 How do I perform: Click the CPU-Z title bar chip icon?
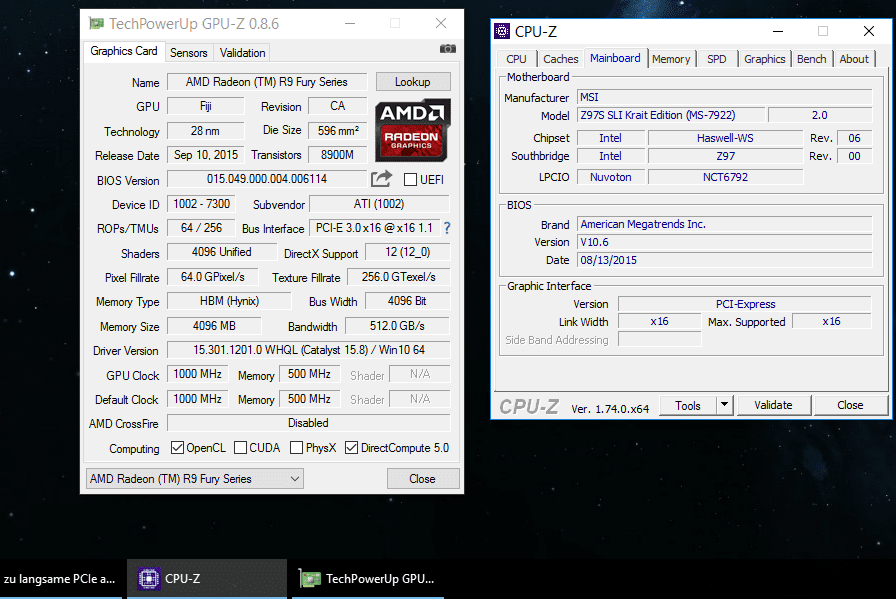tap(502, 31)
